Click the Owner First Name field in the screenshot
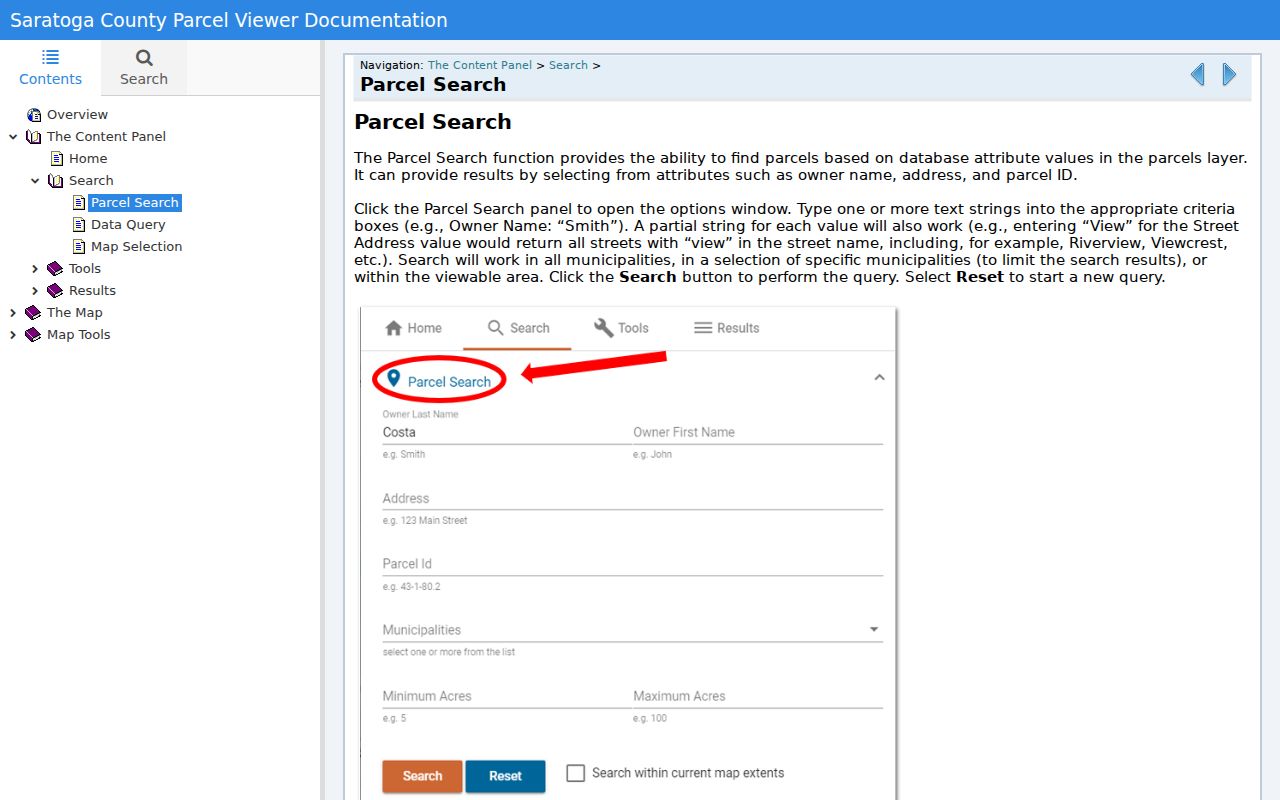Viewport: 1280px width, 800px height. coord(758,432)
